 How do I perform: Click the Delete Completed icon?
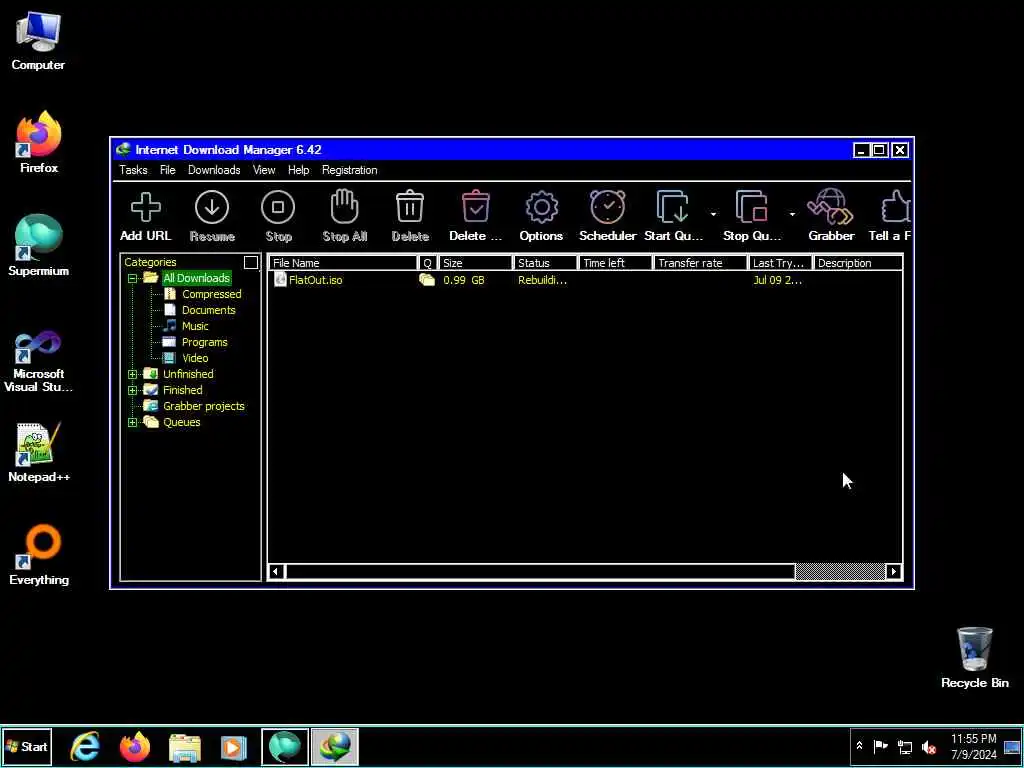click(475, 207)
